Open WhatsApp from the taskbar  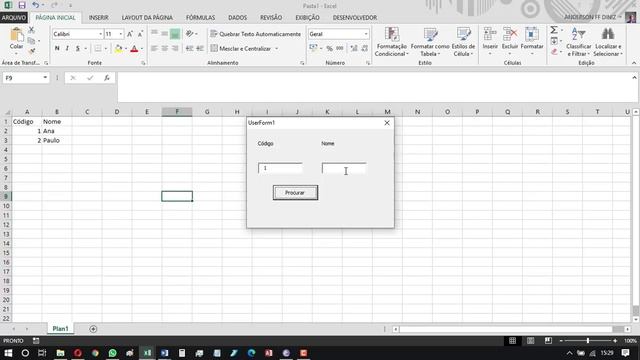click(112, 353)
